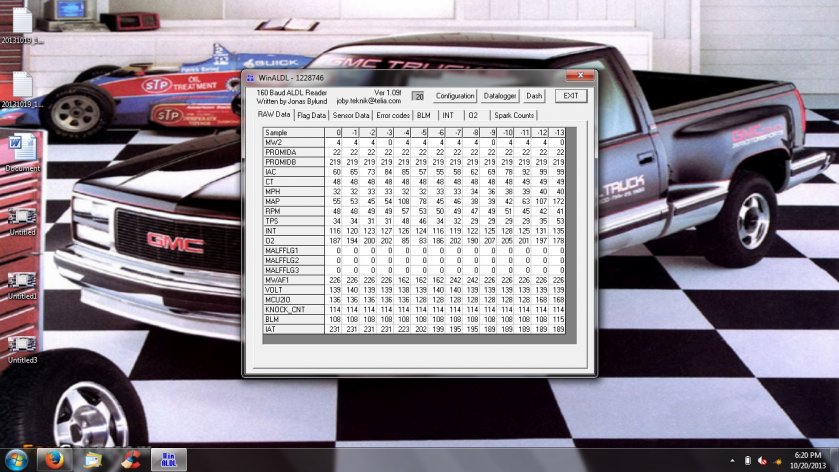
Task: Select the PROMIDB row label
Action: pyautogui.click(x=293, y=162)
